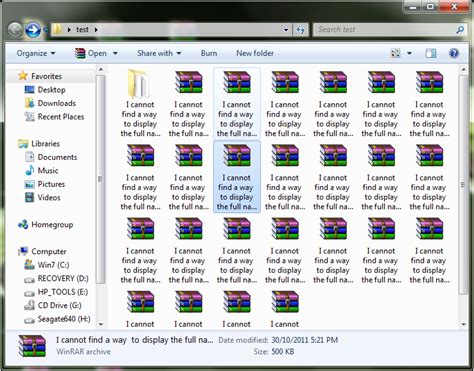This screenshot has width=474, height=371.
Task: Click date modified value '30/10/2011 5:21 PM'
Action: click(305, 340)
